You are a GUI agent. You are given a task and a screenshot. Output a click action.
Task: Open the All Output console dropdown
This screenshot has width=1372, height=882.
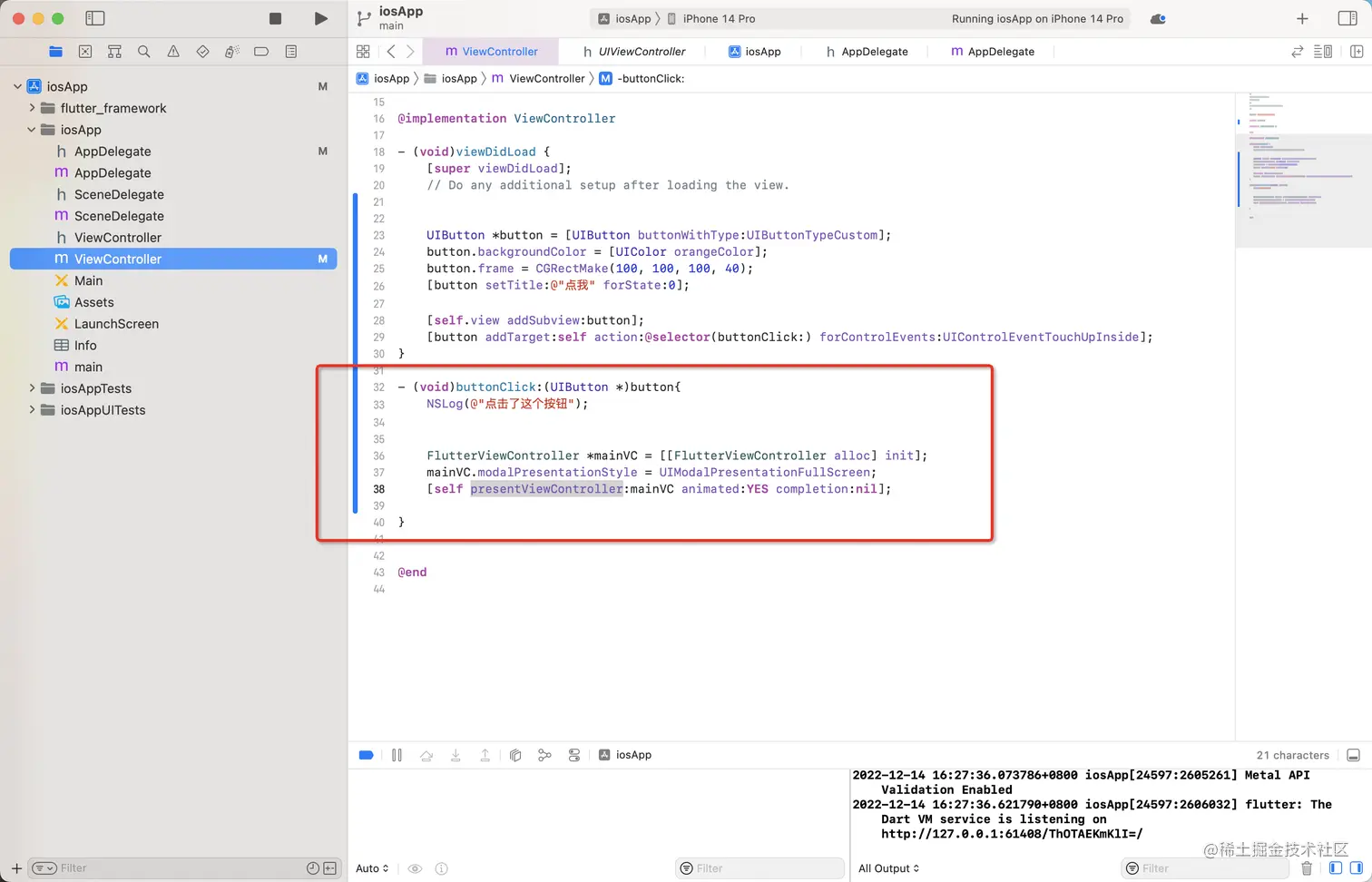click(889, 868)
